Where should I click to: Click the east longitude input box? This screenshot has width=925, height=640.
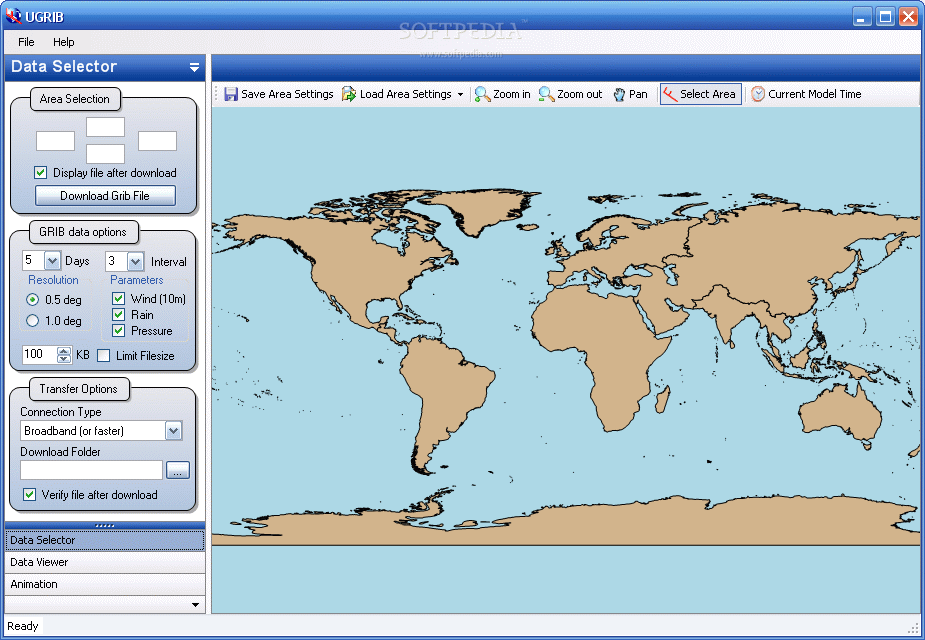coord(158,141)
